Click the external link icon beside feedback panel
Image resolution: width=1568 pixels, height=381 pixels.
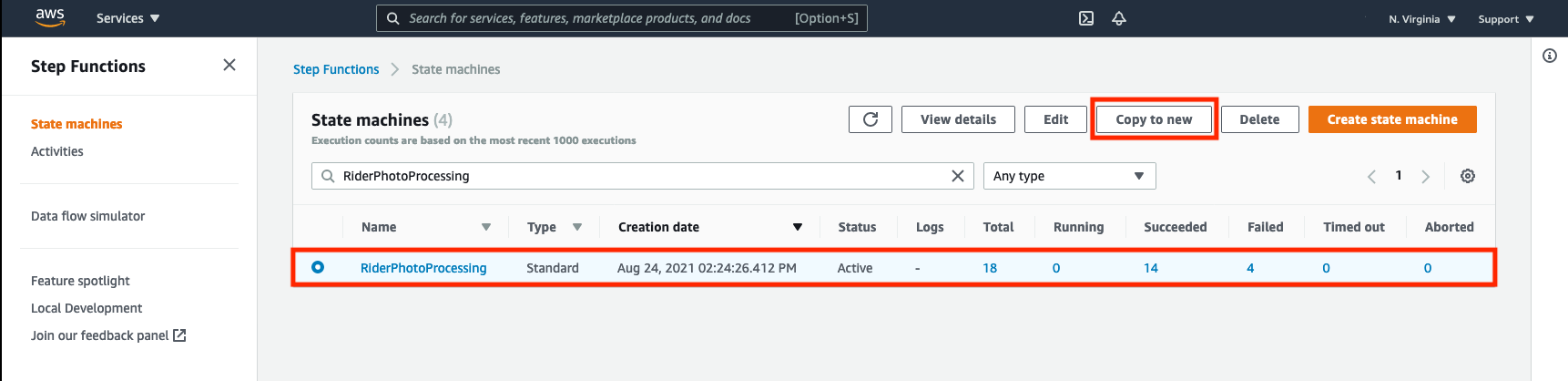pos(179,335)
